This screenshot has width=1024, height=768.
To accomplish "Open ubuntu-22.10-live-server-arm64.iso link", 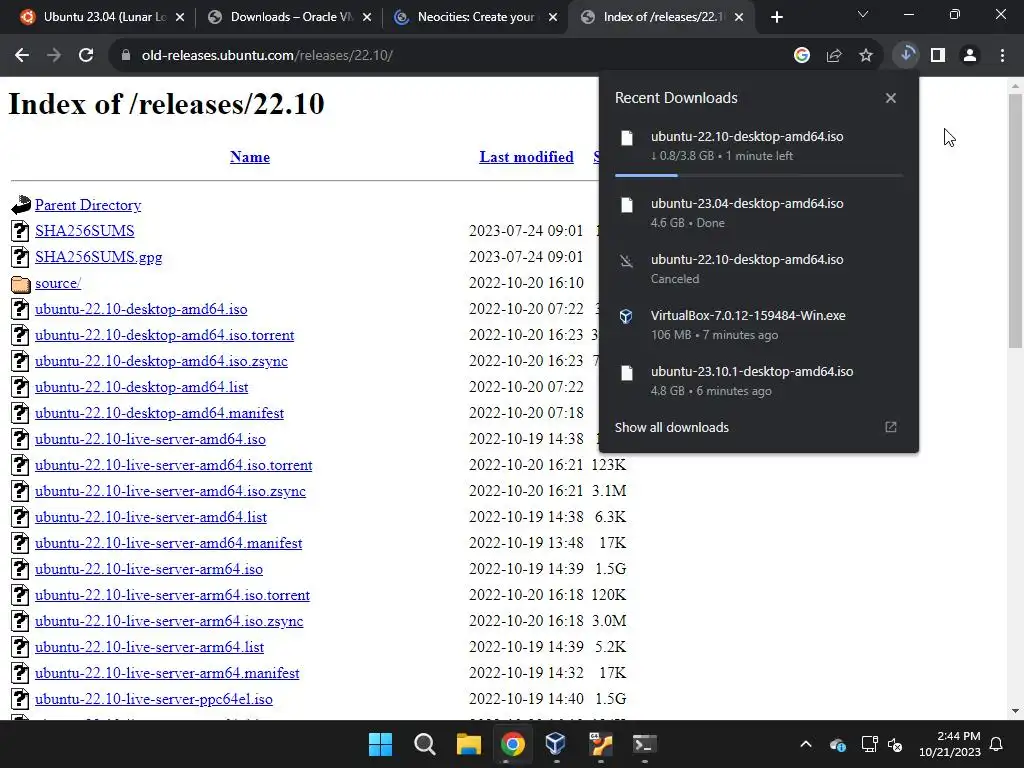I will [148, 569].
